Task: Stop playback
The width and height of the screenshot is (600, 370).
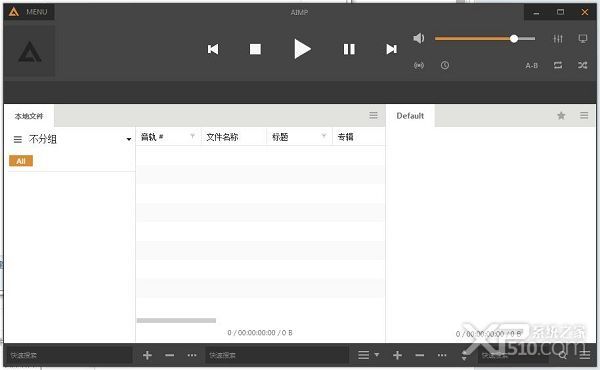Action: point(255,49)
